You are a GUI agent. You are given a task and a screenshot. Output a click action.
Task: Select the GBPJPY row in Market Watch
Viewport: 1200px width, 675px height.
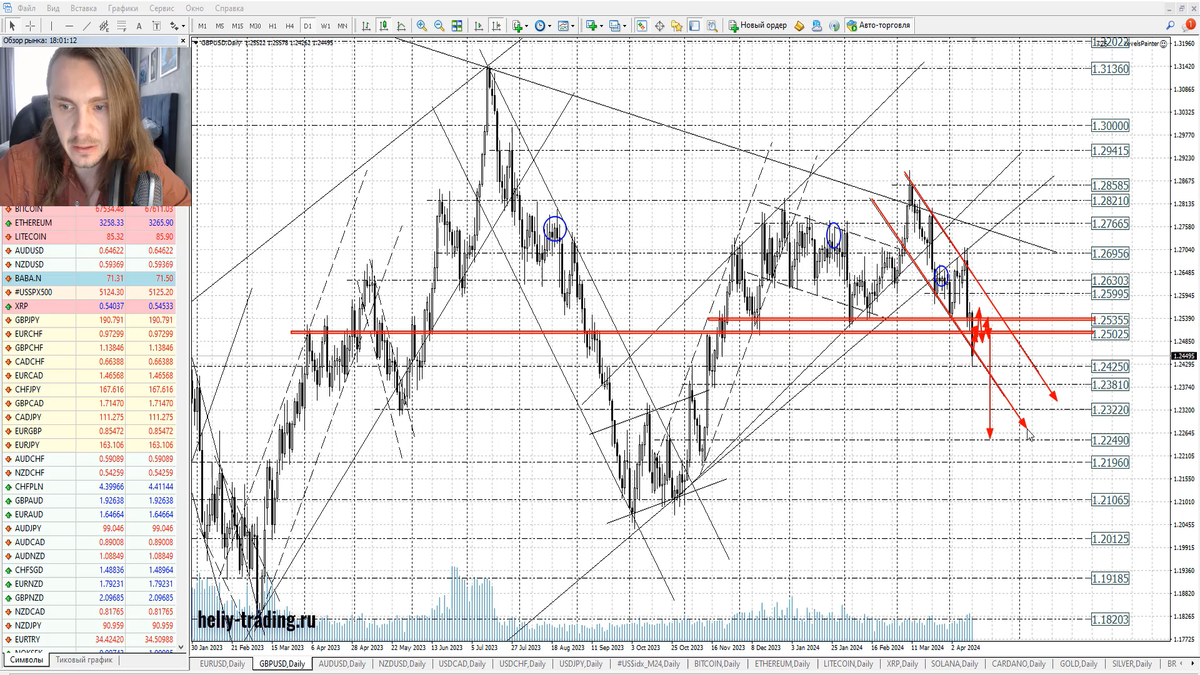89,320
